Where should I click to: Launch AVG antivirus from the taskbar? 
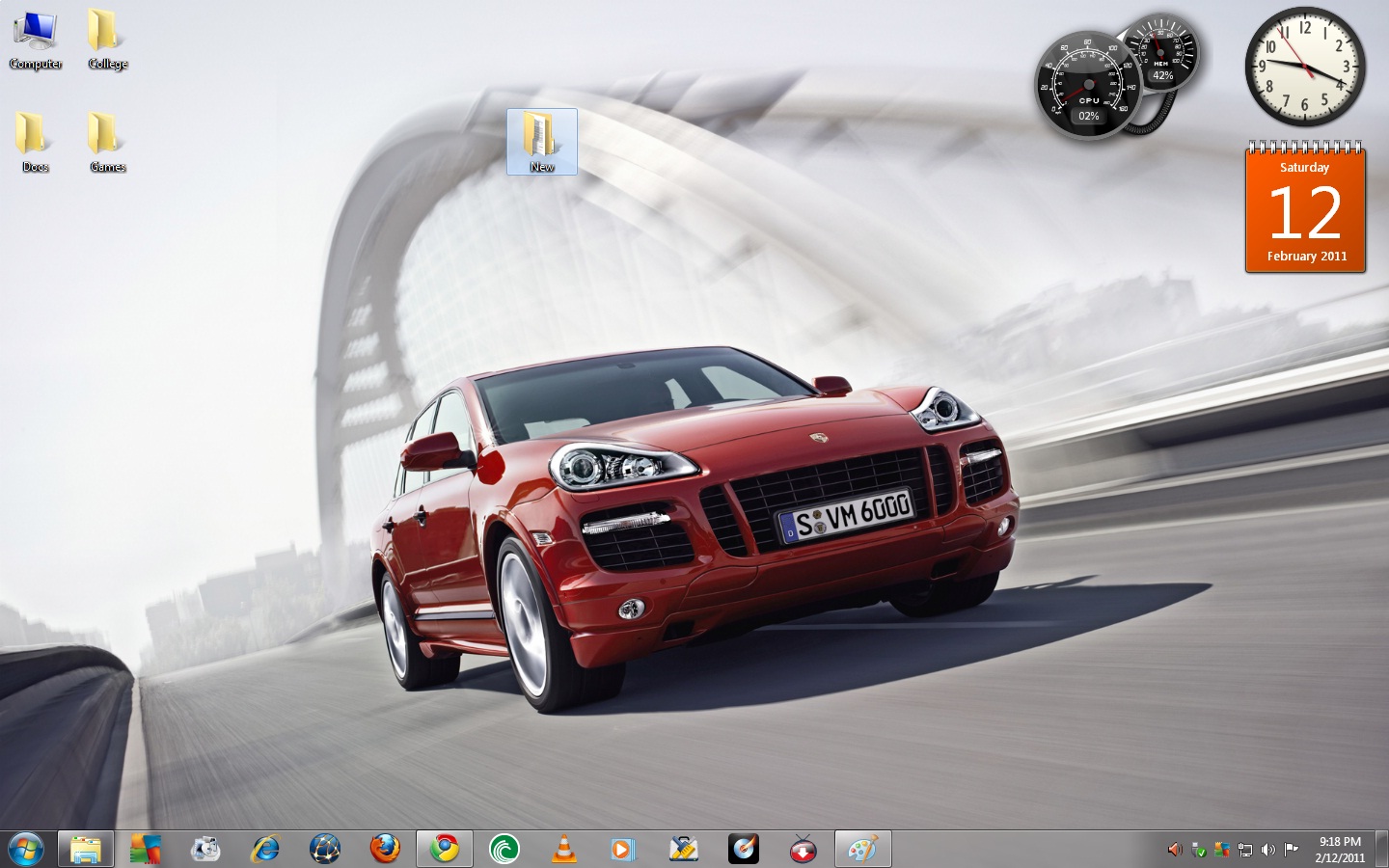(146, 850)
